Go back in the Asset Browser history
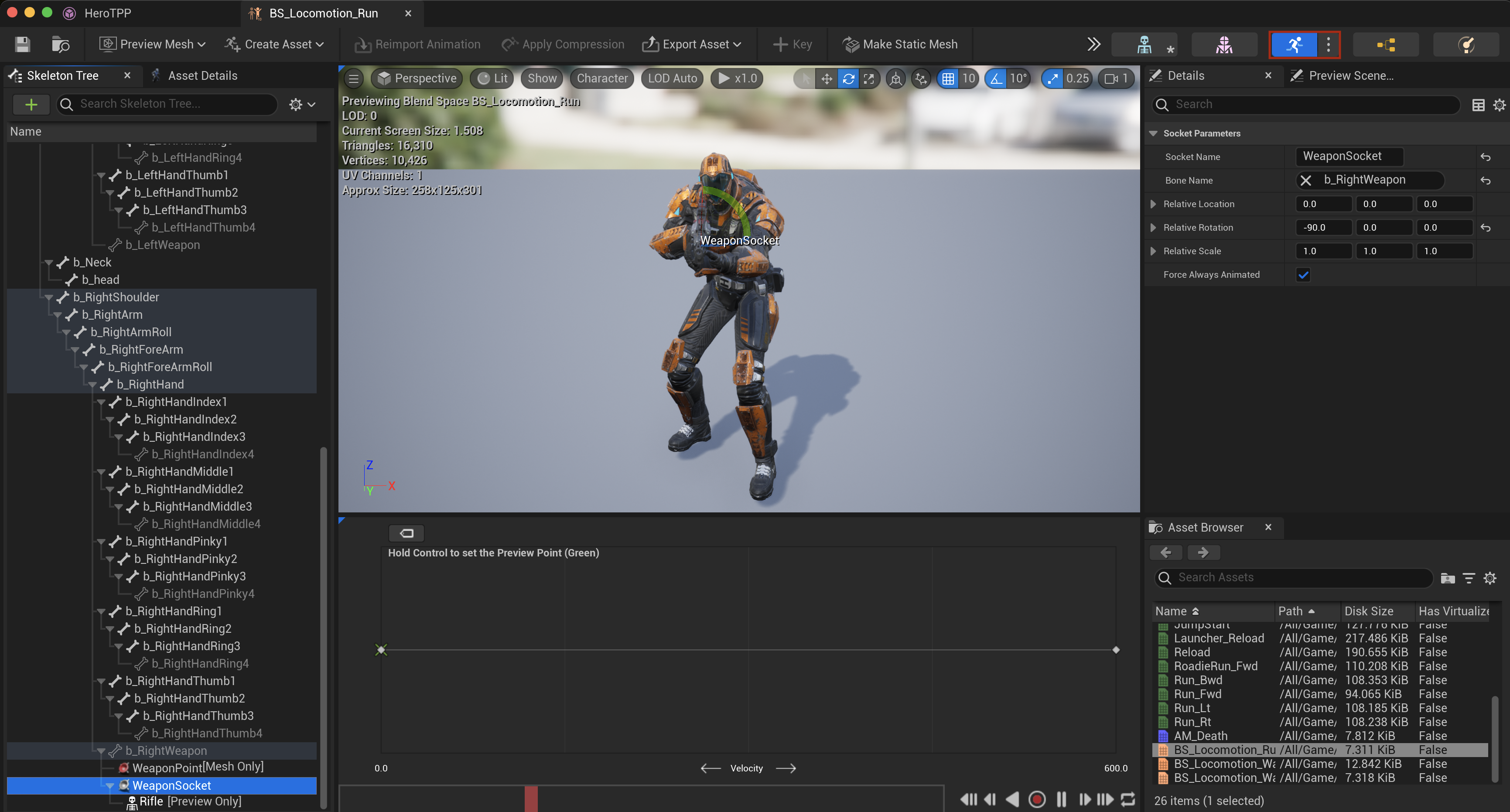Screen dimensions: 1510x812 [1166, 552]
